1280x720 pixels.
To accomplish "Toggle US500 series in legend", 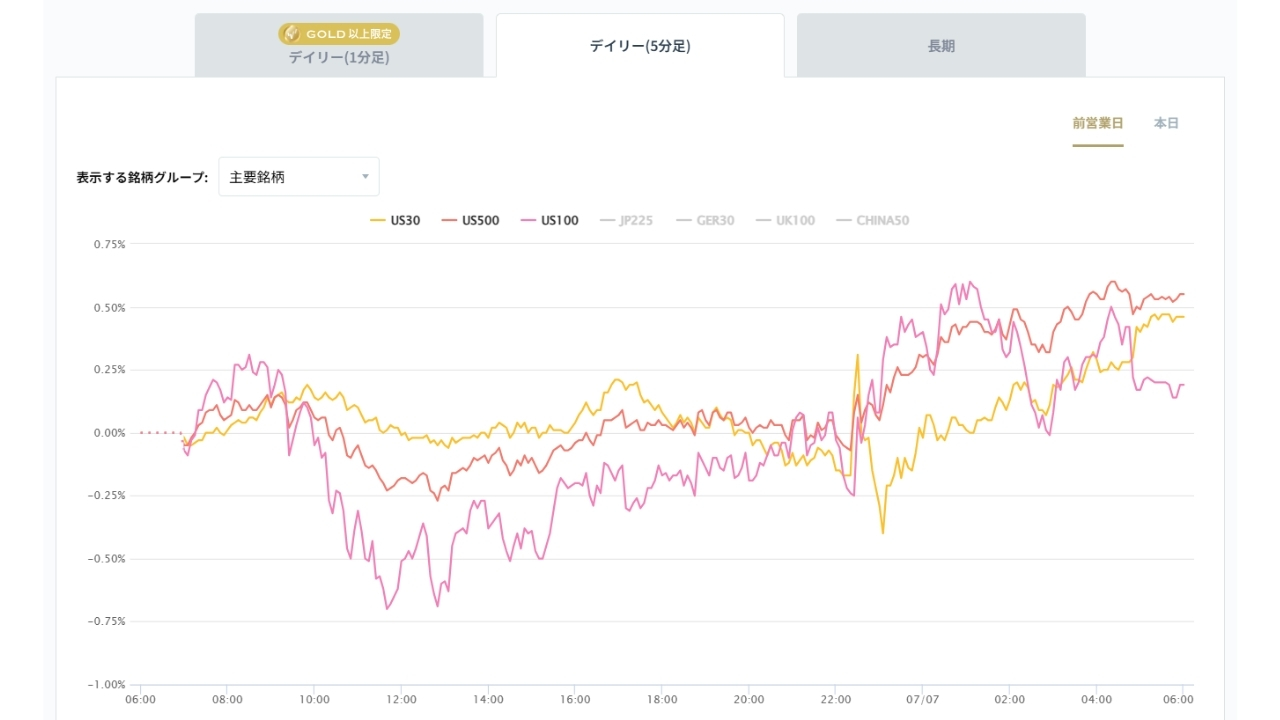I will click(470, 220).
